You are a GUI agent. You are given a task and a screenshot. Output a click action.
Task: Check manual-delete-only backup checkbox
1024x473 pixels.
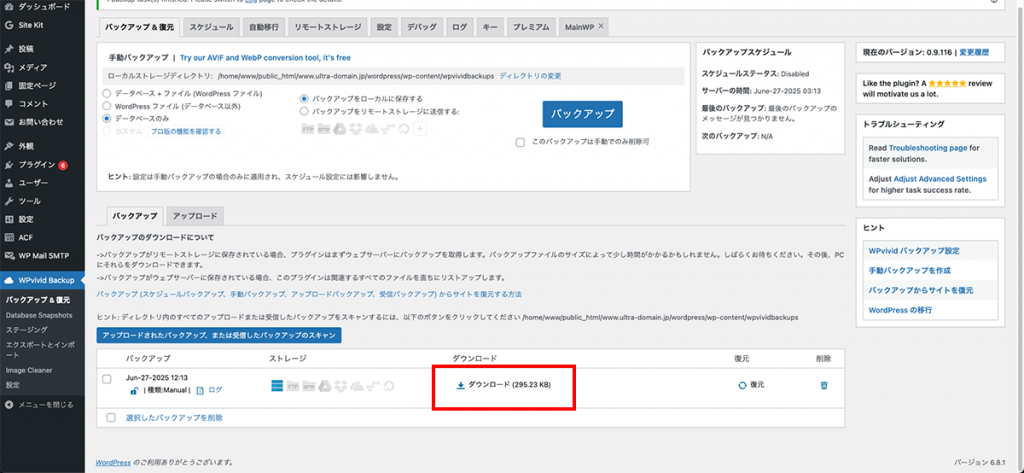(520, 142)
